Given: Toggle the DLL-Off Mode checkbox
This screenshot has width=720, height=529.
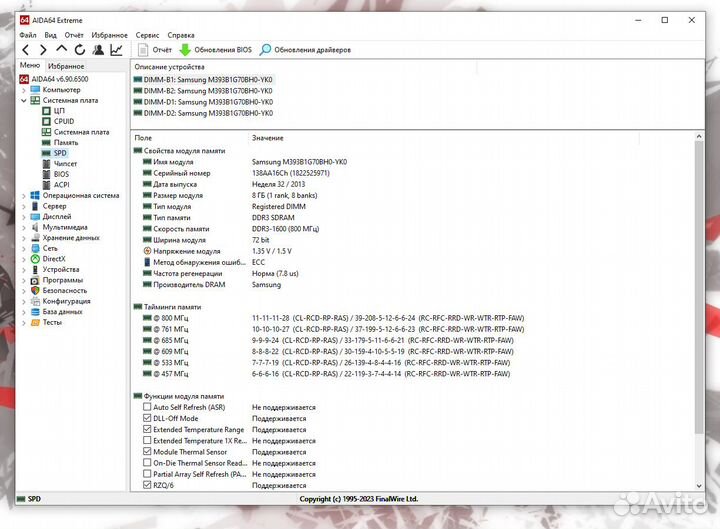Looking at the screenshot, I should click(148, 419).
